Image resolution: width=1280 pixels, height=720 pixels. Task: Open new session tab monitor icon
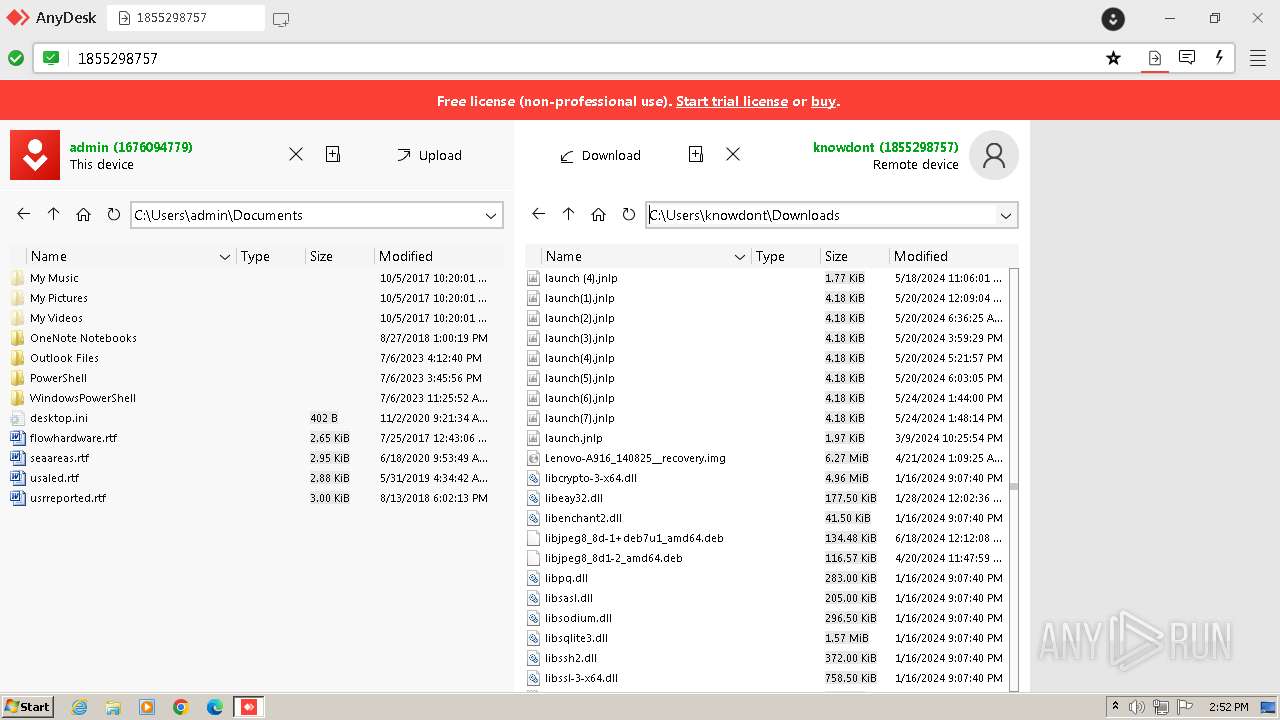[x=281, y=18]
